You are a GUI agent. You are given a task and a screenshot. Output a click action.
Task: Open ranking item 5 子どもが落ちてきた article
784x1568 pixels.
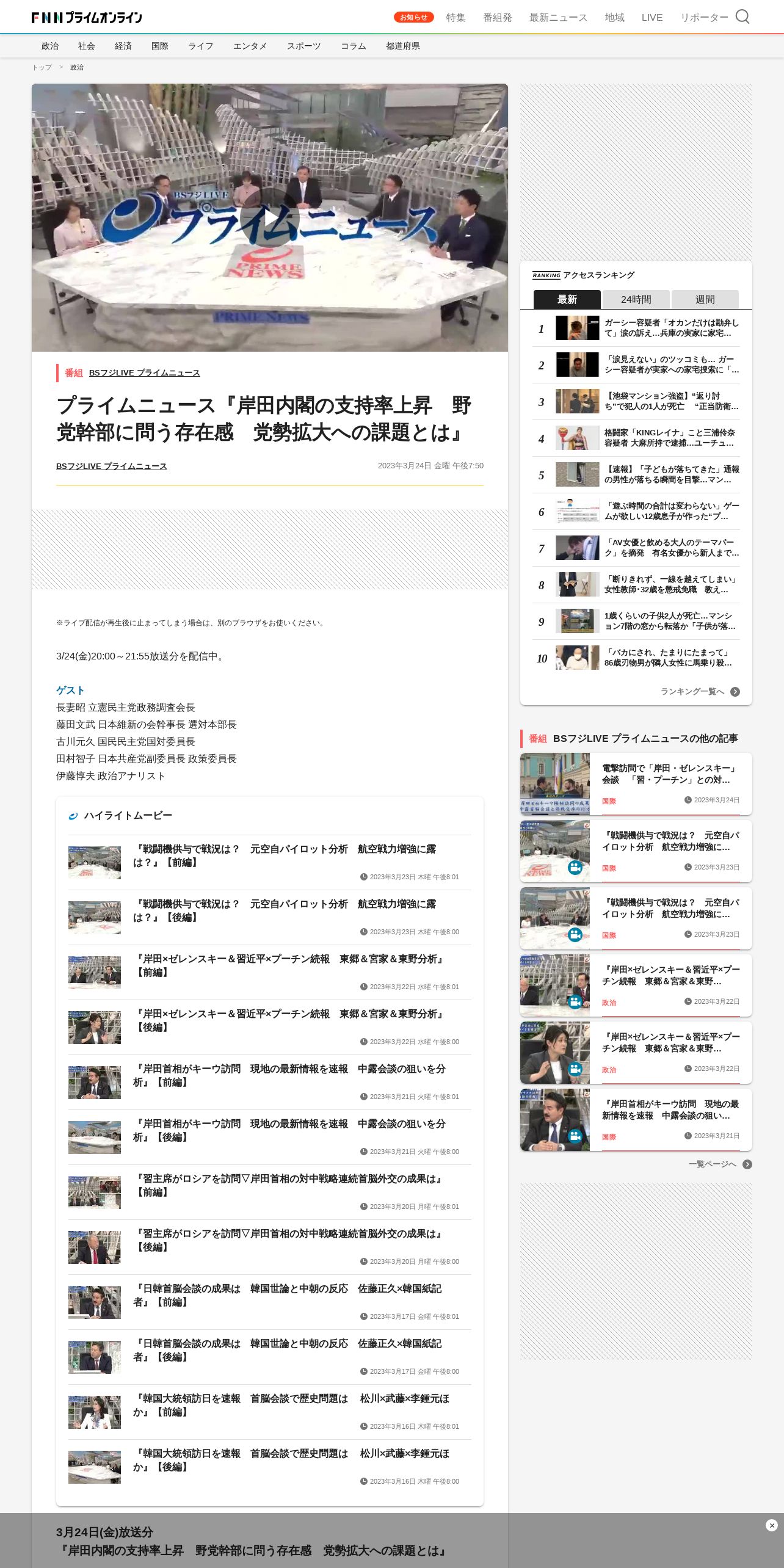coord(636,475)
